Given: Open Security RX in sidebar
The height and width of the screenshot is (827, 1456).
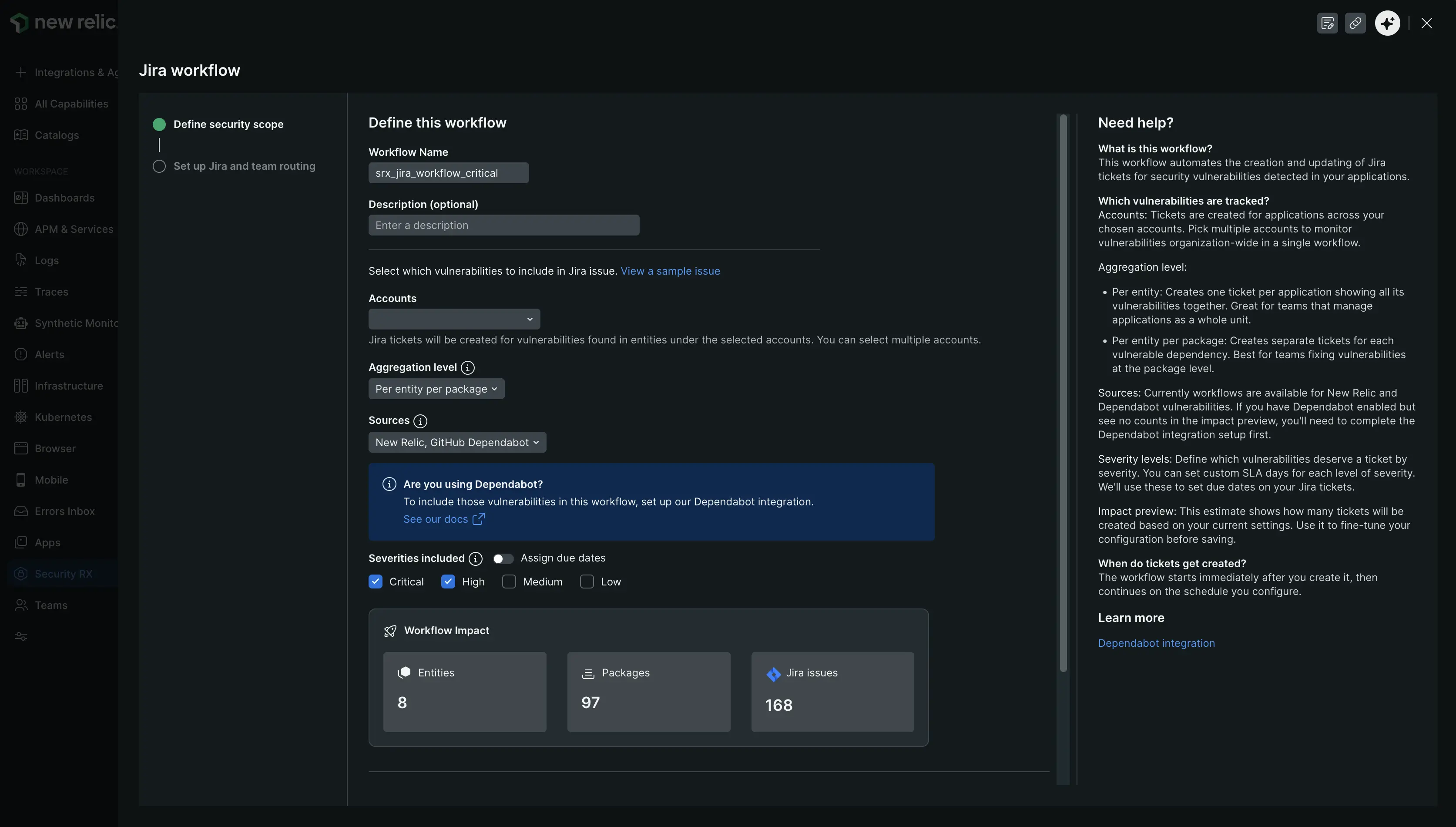Looking at the screenshot, I should [x=63, y=574].
